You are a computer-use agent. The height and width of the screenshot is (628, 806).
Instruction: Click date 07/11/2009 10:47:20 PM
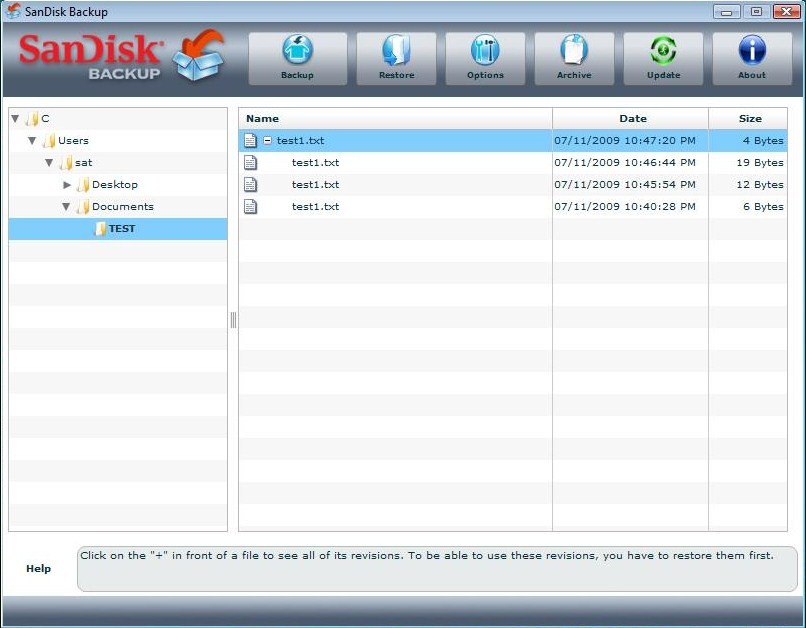pos(625,140)
